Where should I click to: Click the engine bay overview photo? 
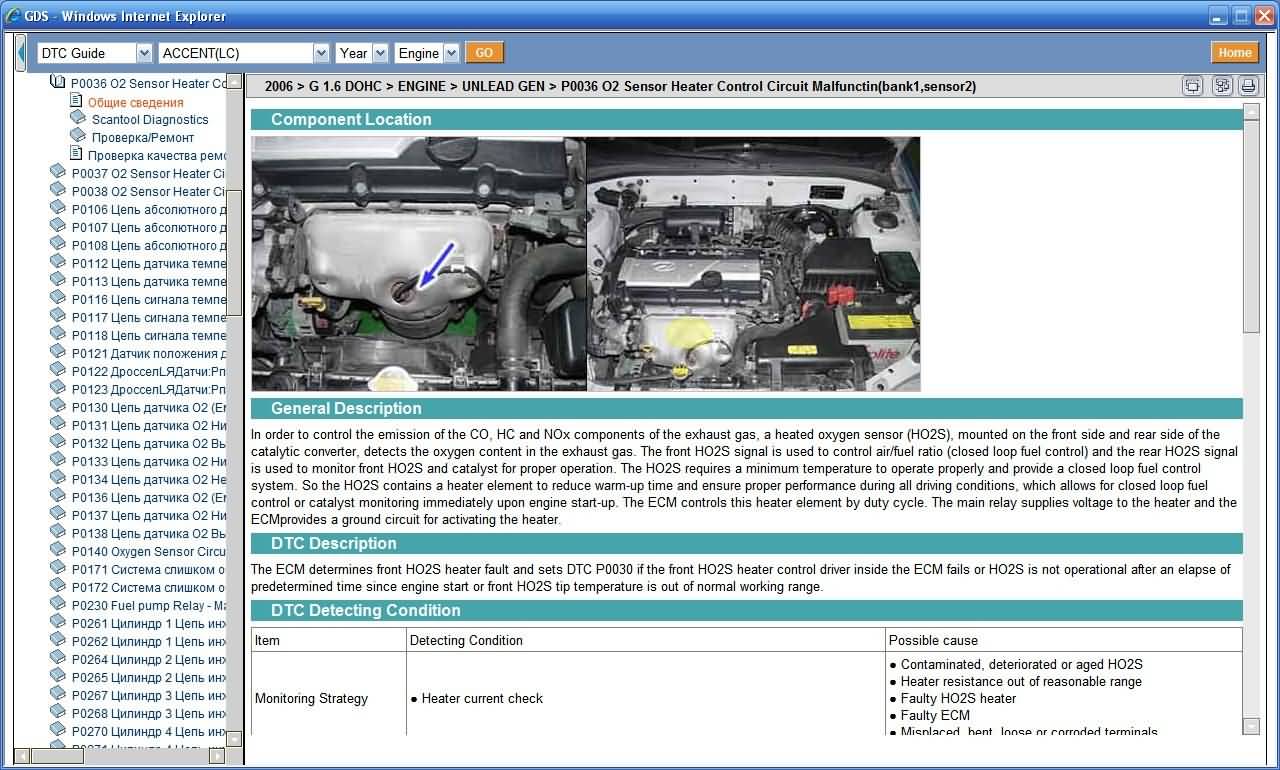(x=753, y=264)
